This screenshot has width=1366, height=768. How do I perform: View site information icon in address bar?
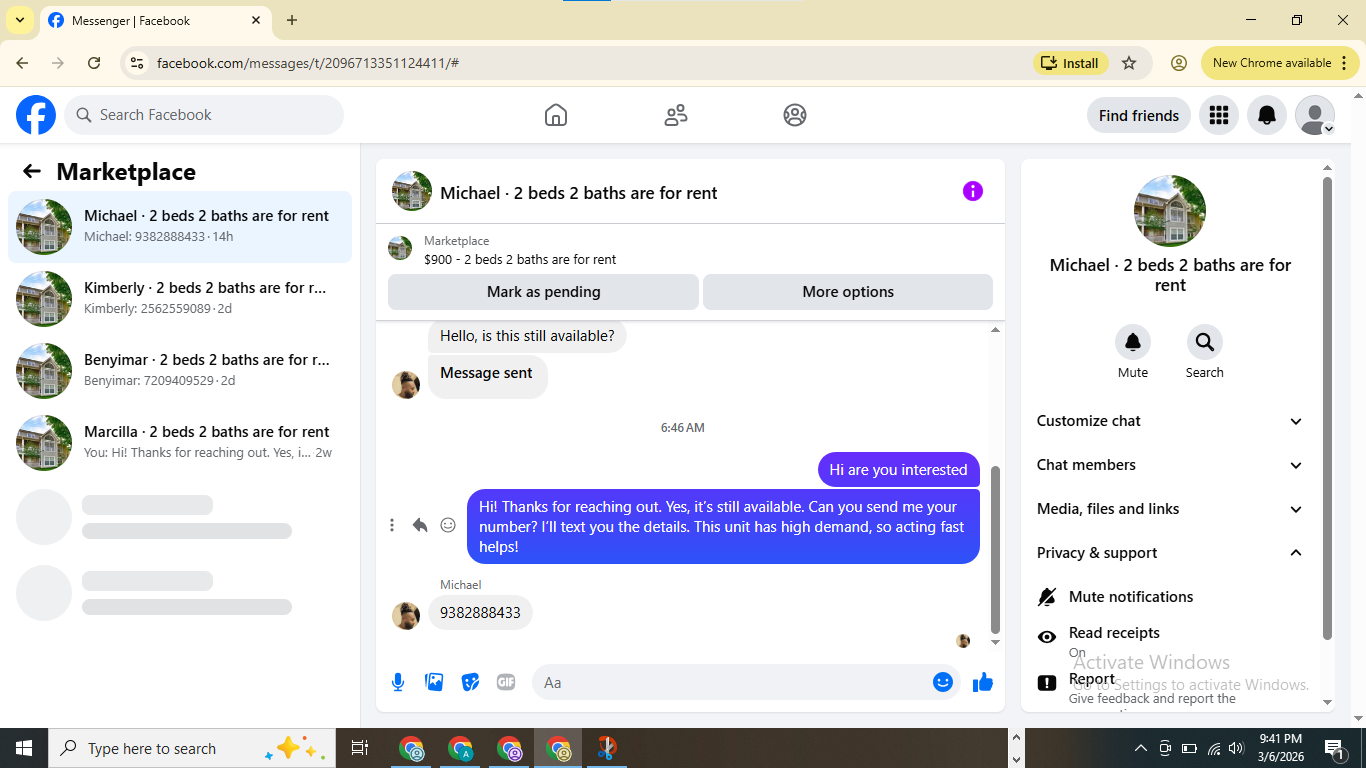tap(139, 63)
